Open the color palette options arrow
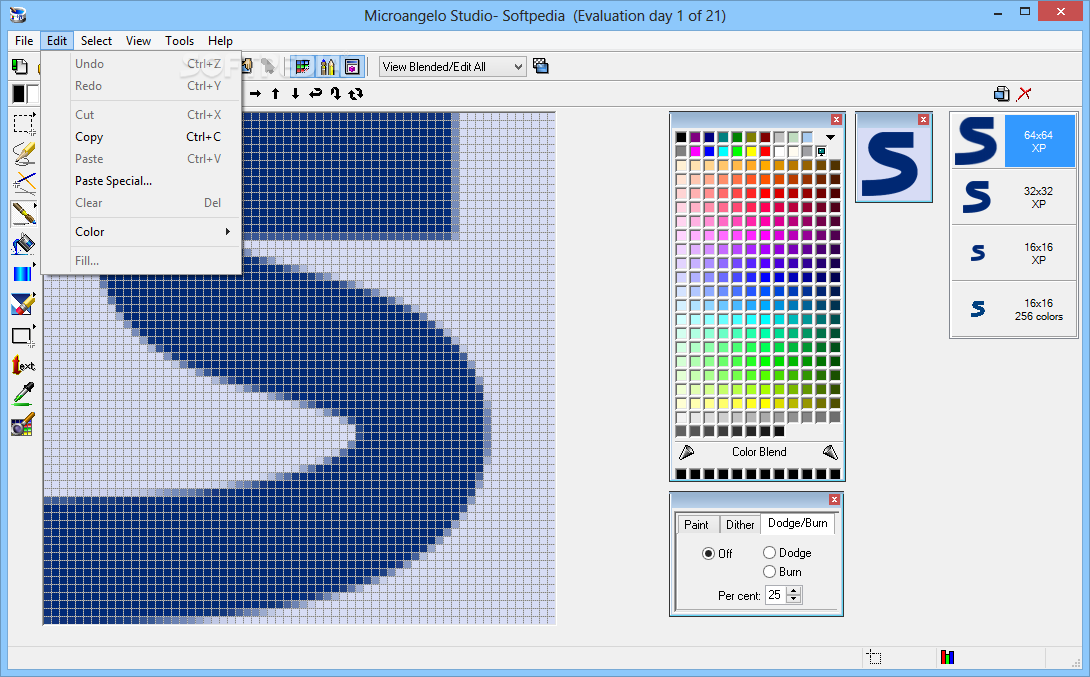 [x=830, y=138]
